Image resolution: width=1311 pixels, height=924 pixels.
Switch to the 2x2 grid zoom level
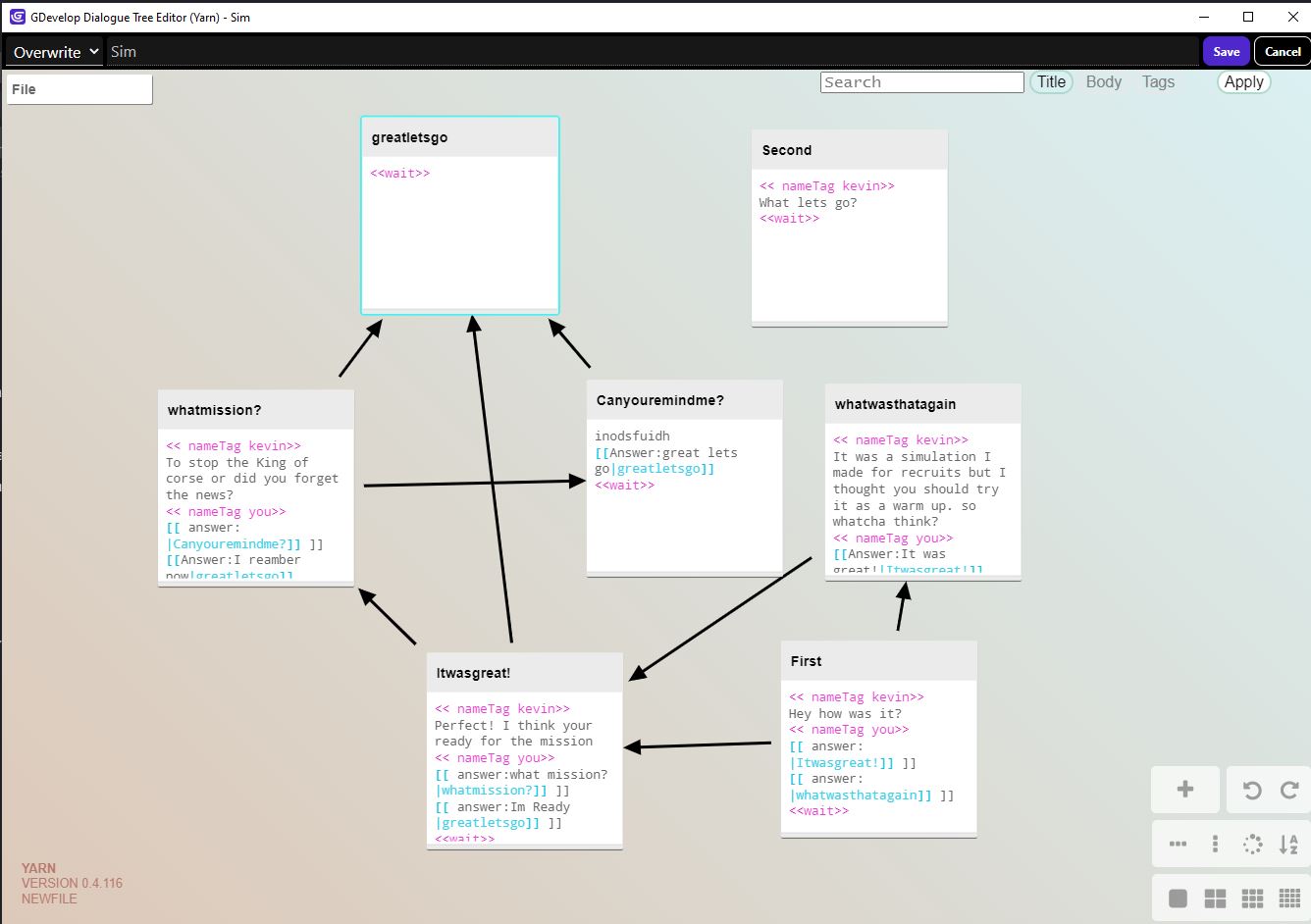(x=1215, y=898)
